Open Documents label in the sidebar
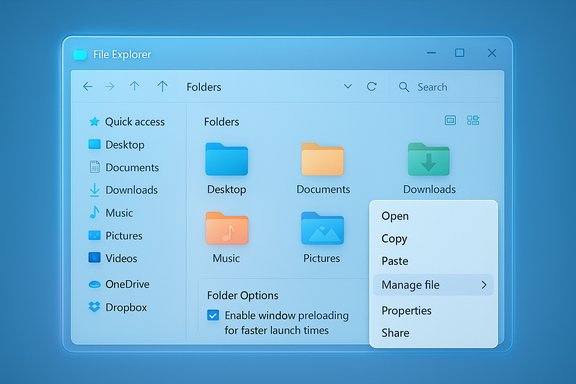This screenshot has width=576, height=384. (x=132, y=168)
